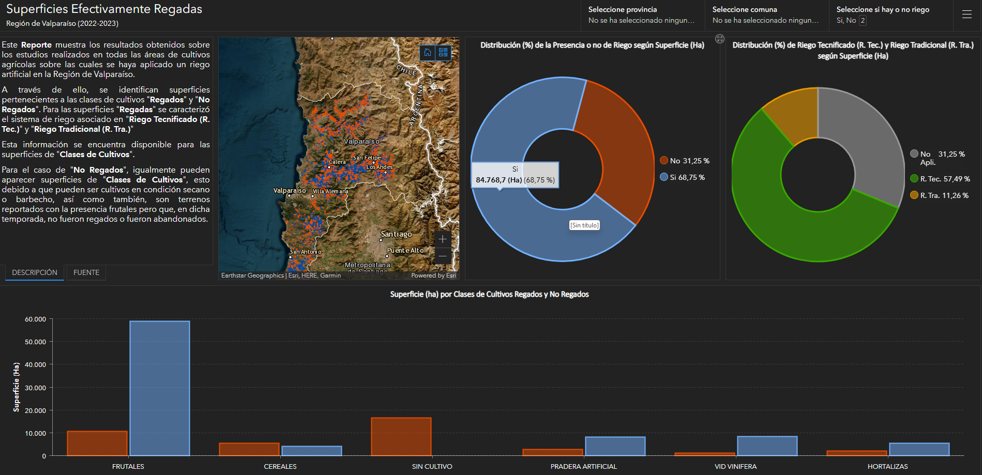Screen dimensions: 982x475
Task: Open the 'Seleccione provincia' dropdown
Action: [x=640, y=15]
